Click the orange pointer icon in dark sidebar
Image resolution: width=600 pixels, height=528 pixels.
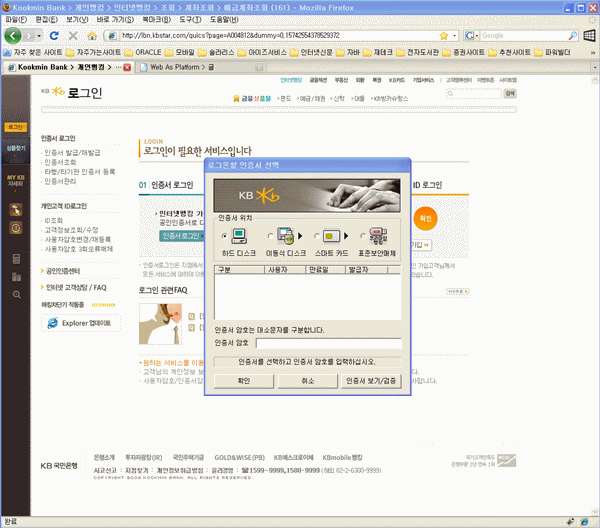click(16, 210)
